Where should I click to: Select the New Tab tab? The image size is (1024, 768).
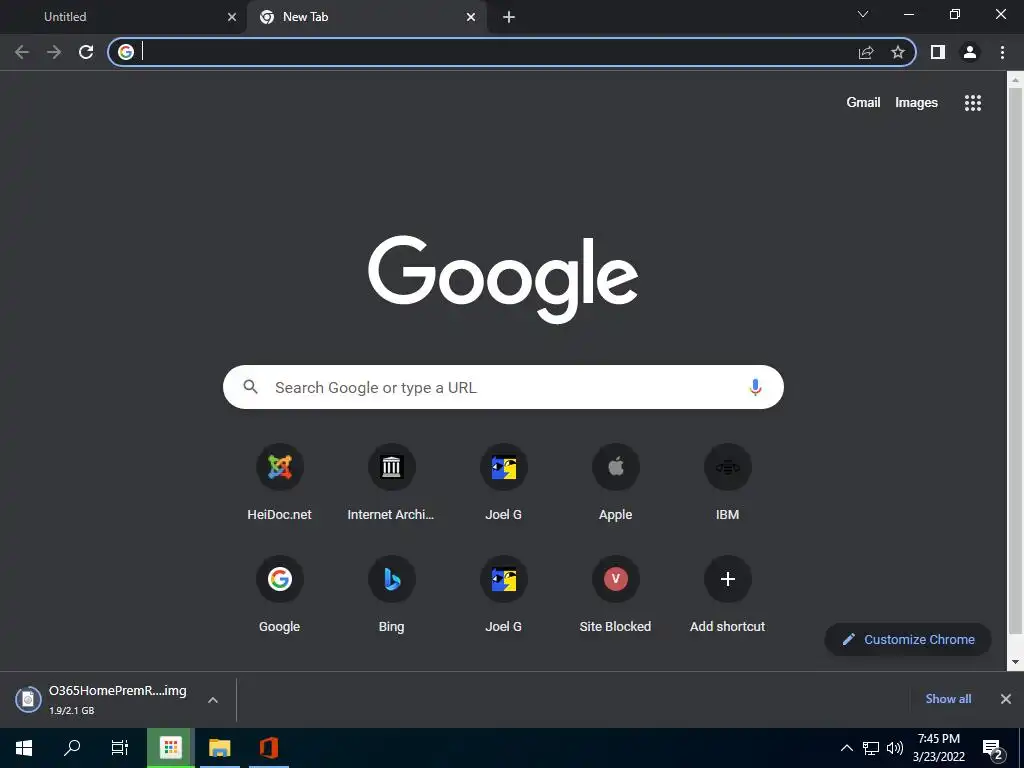(366, 17)
